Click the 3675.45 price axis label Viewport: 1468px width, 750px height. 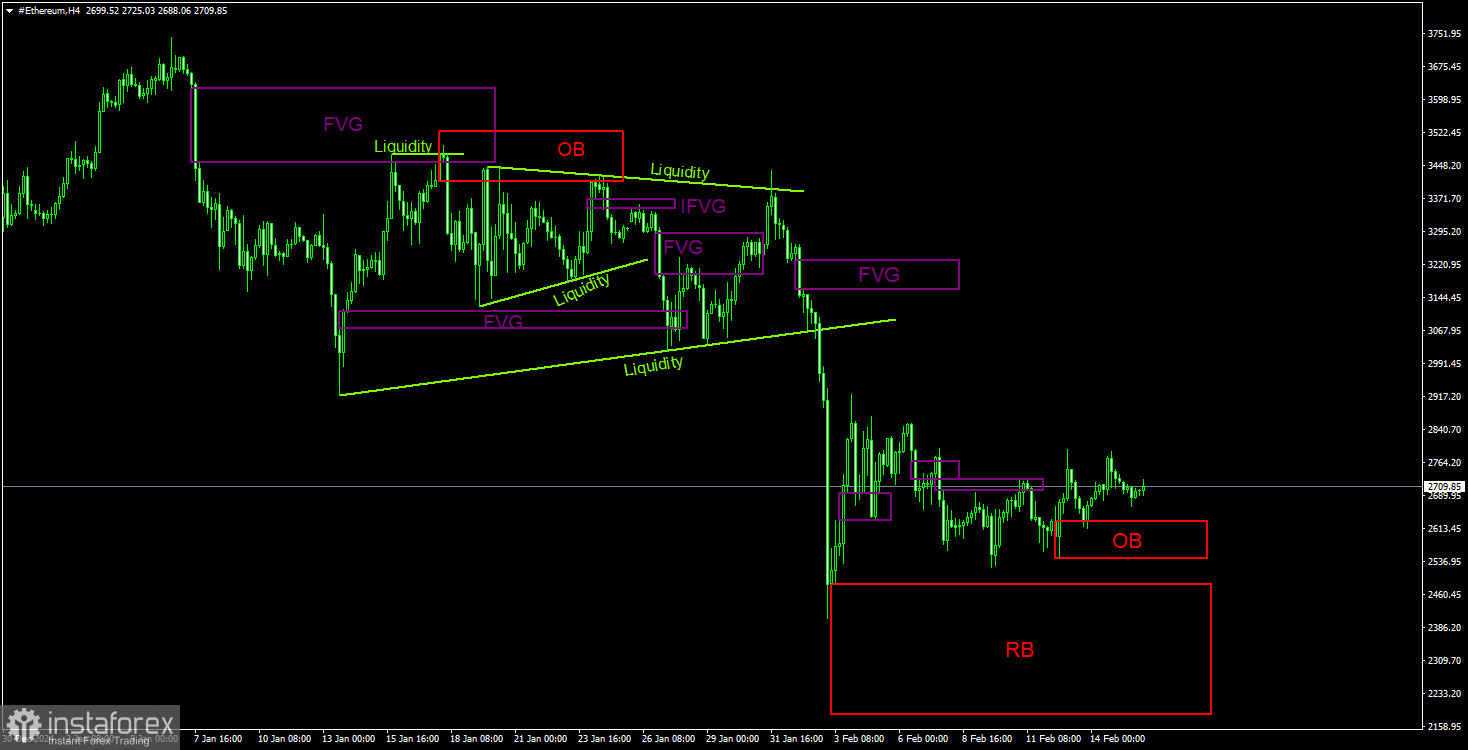(x=1445, y=67)
